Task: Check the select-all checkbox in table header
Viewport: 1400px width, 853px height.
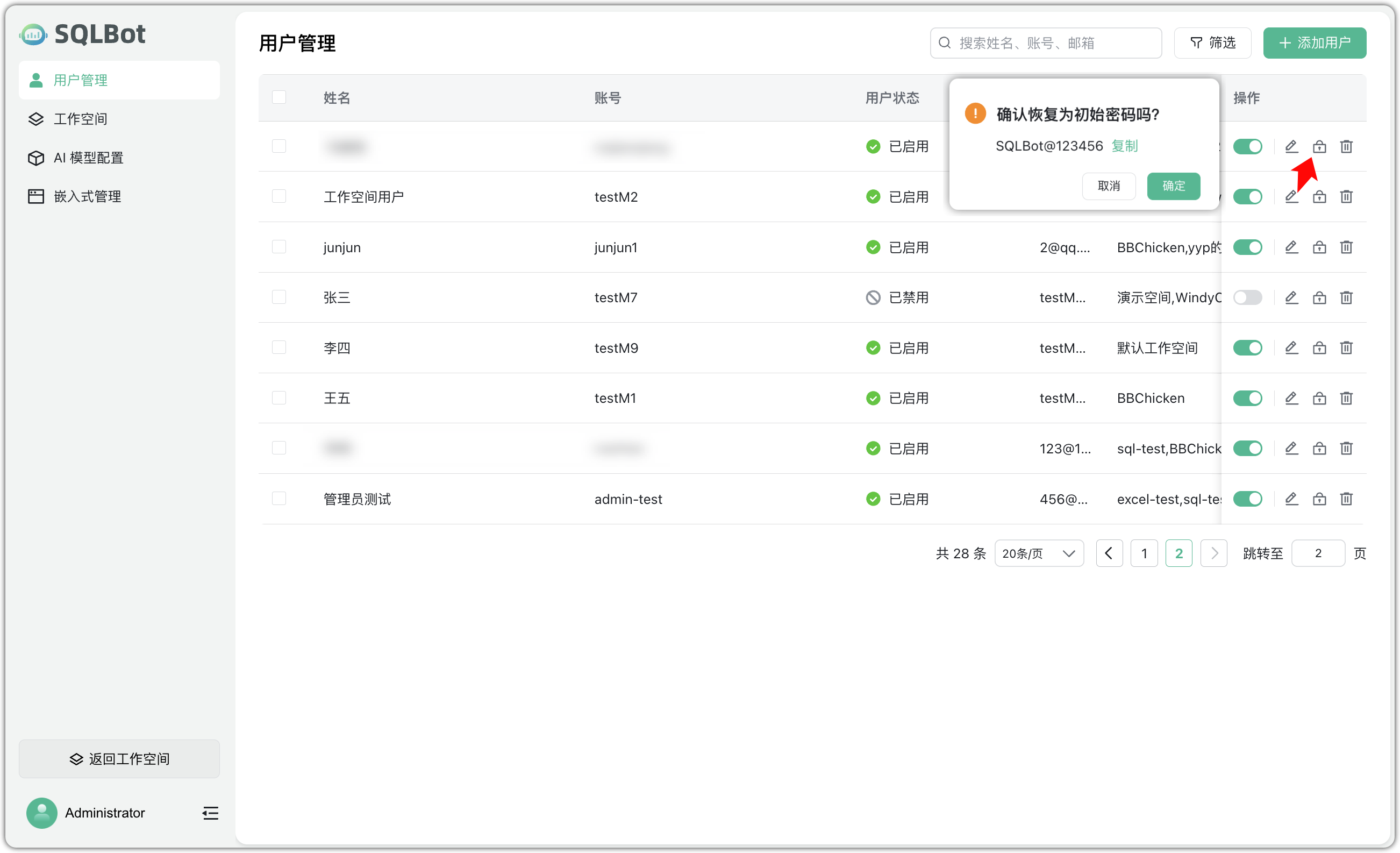Action: coord(278,97)
